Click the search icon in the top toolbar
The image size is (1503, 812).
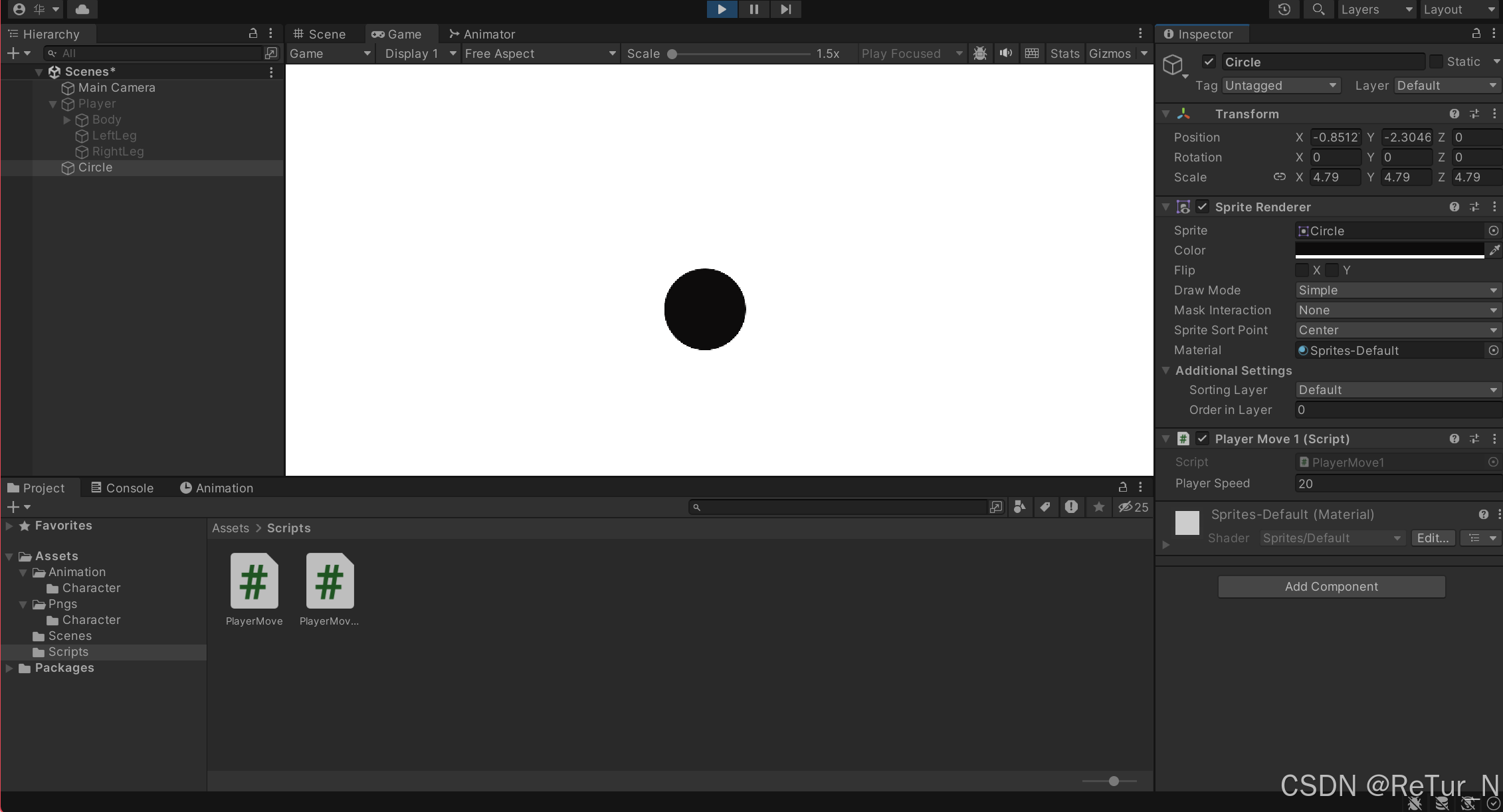tap(1319, 9)
